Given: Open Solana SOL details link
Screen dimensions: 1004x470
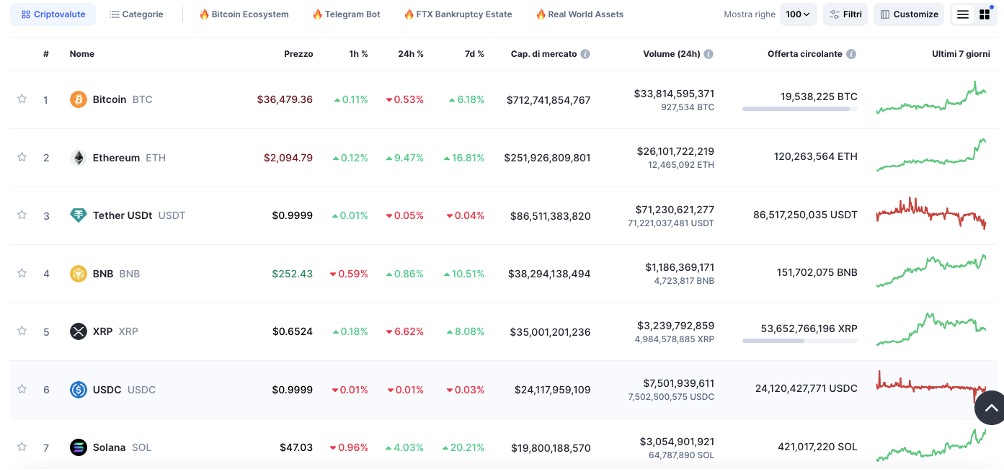Looking at the screenshot, I should click(x=122, y=447).
